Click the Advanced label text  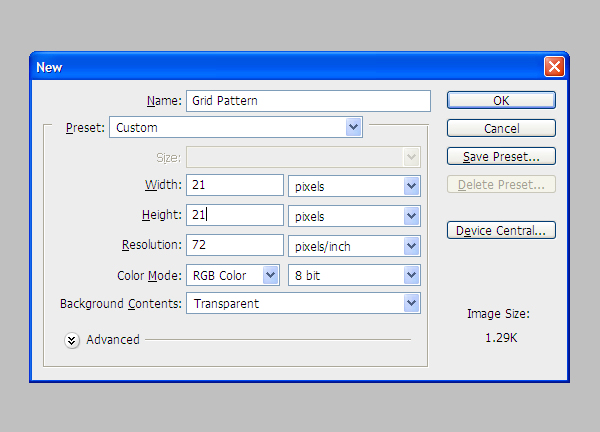pos(113,340)
